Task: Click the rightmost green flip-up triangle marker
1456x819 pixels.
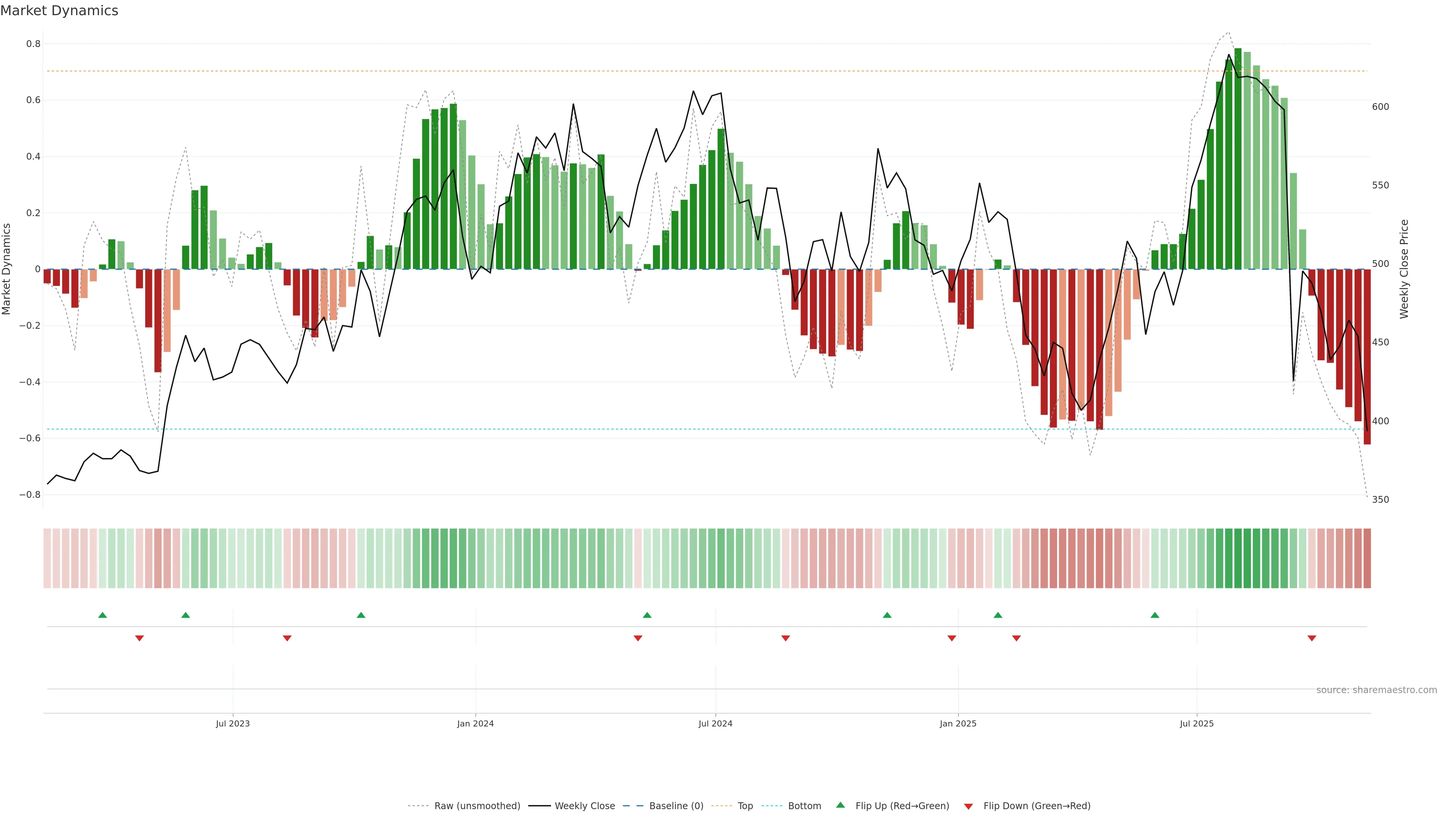Action: point(1155,615)
